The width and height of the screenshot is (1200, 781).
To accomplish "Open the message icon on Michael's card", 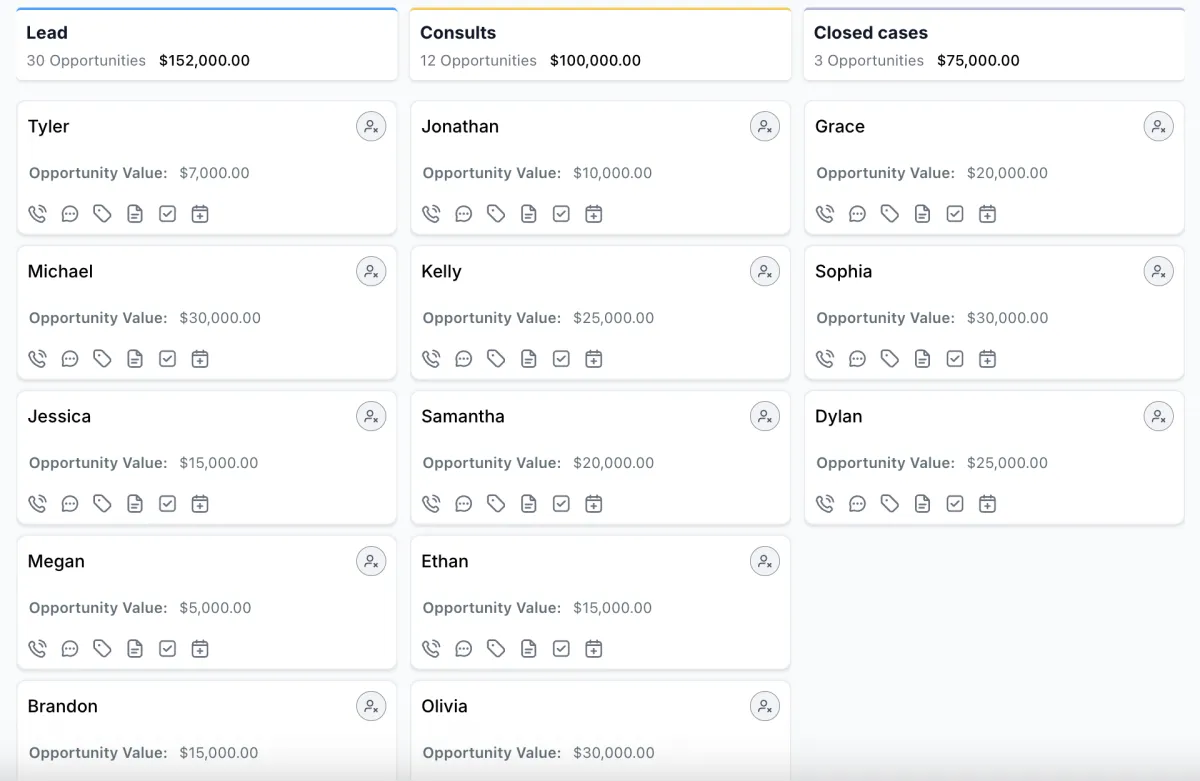I will click(70, 358).
